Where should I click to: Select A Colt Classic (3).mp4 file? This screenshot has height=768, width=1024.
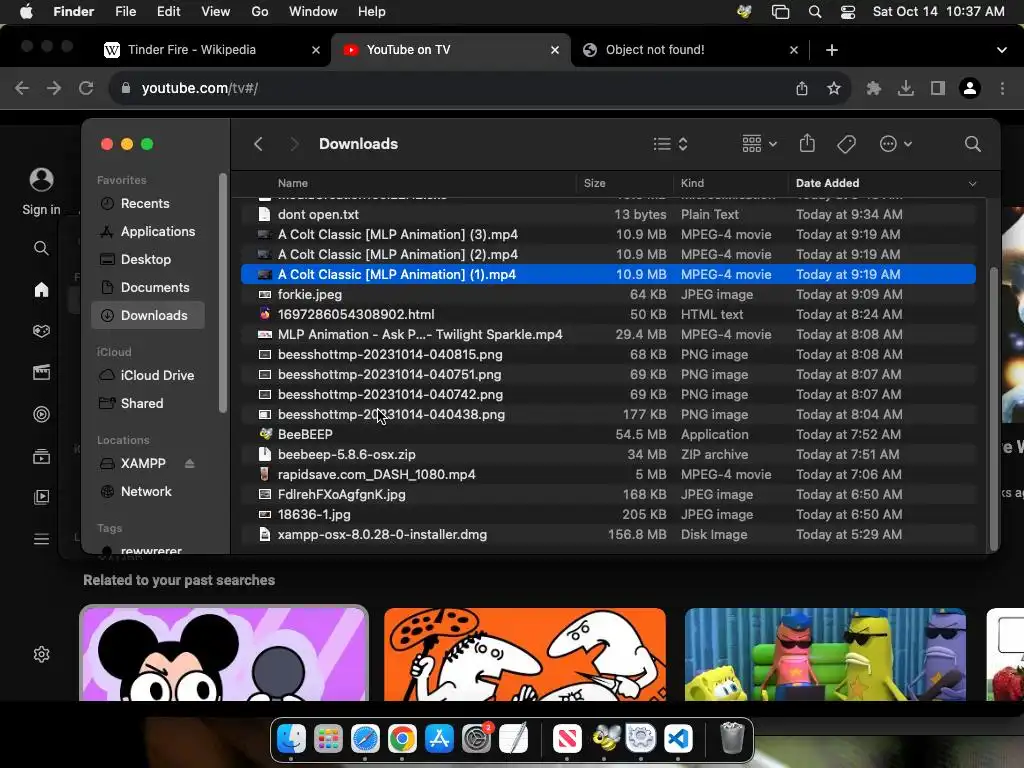(x=608, y=234)
